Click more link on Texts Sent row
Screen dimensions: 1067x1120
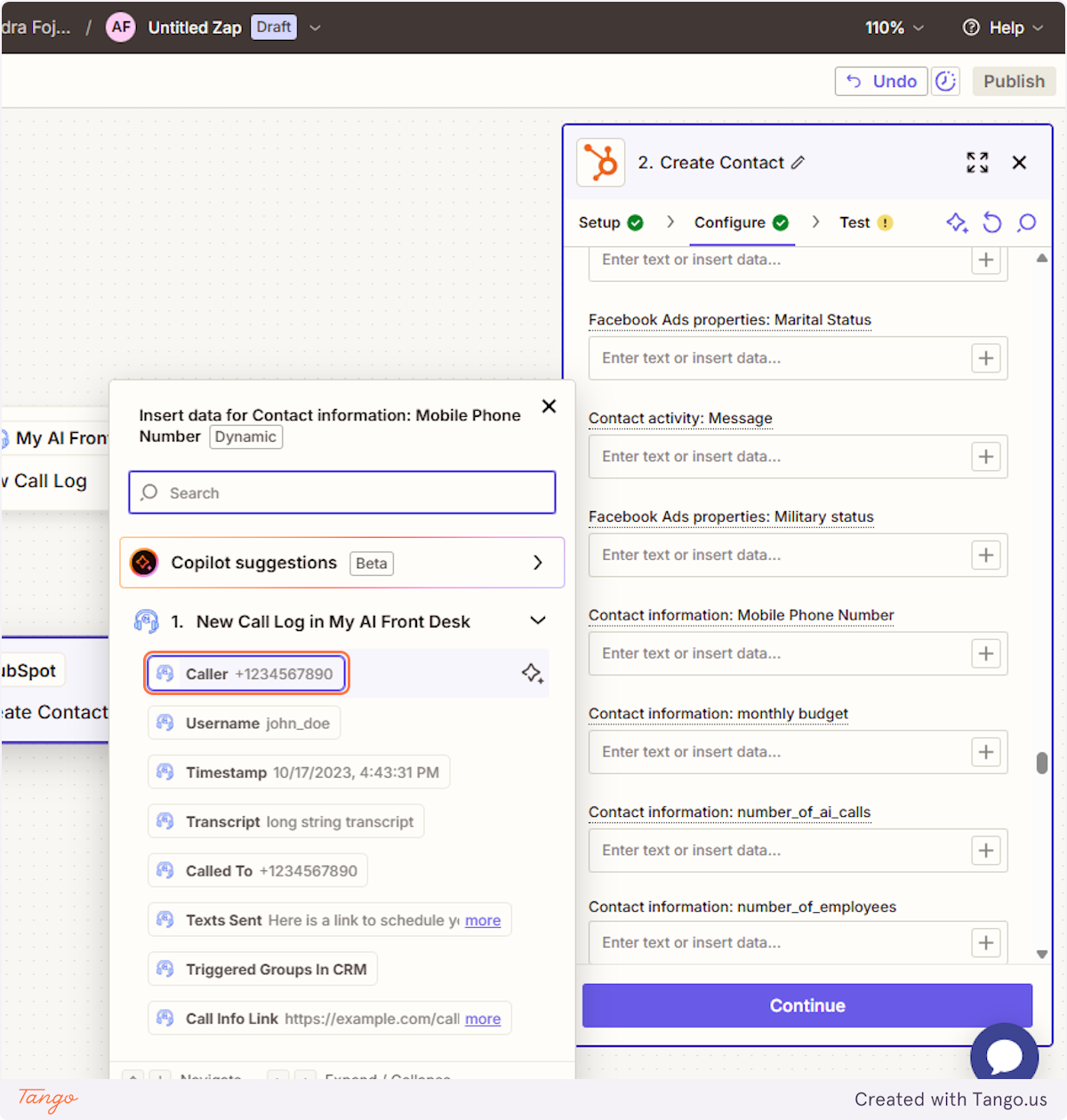click(483, 921)
